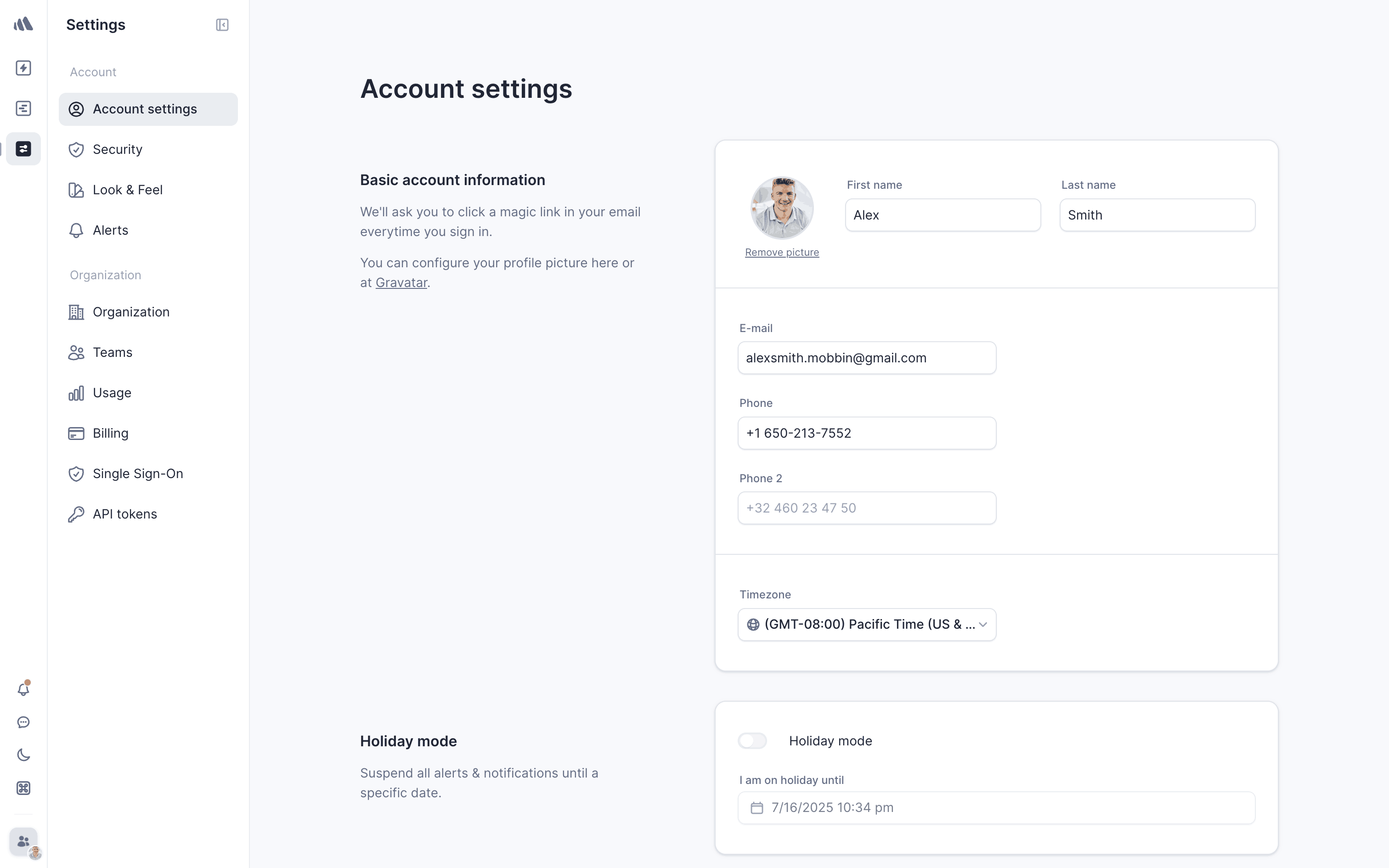Viewport: 1389px width, 868px height.
Task: Enable the Holiday mode toggle
Action: pos(752,741)
